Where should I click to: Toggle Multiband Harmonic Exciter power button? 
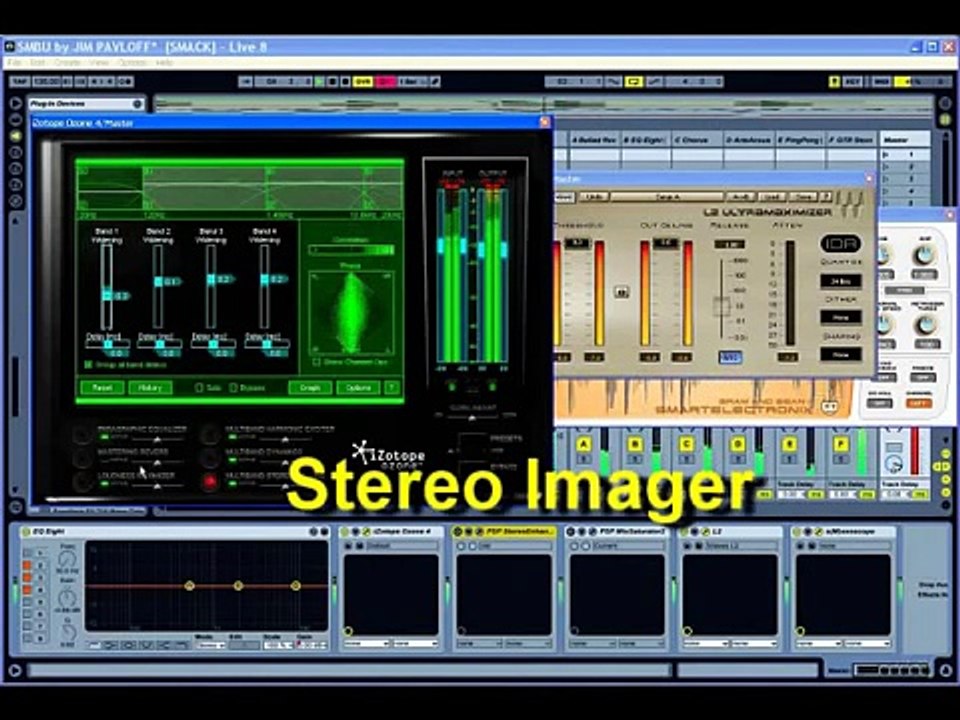[209, 435]
